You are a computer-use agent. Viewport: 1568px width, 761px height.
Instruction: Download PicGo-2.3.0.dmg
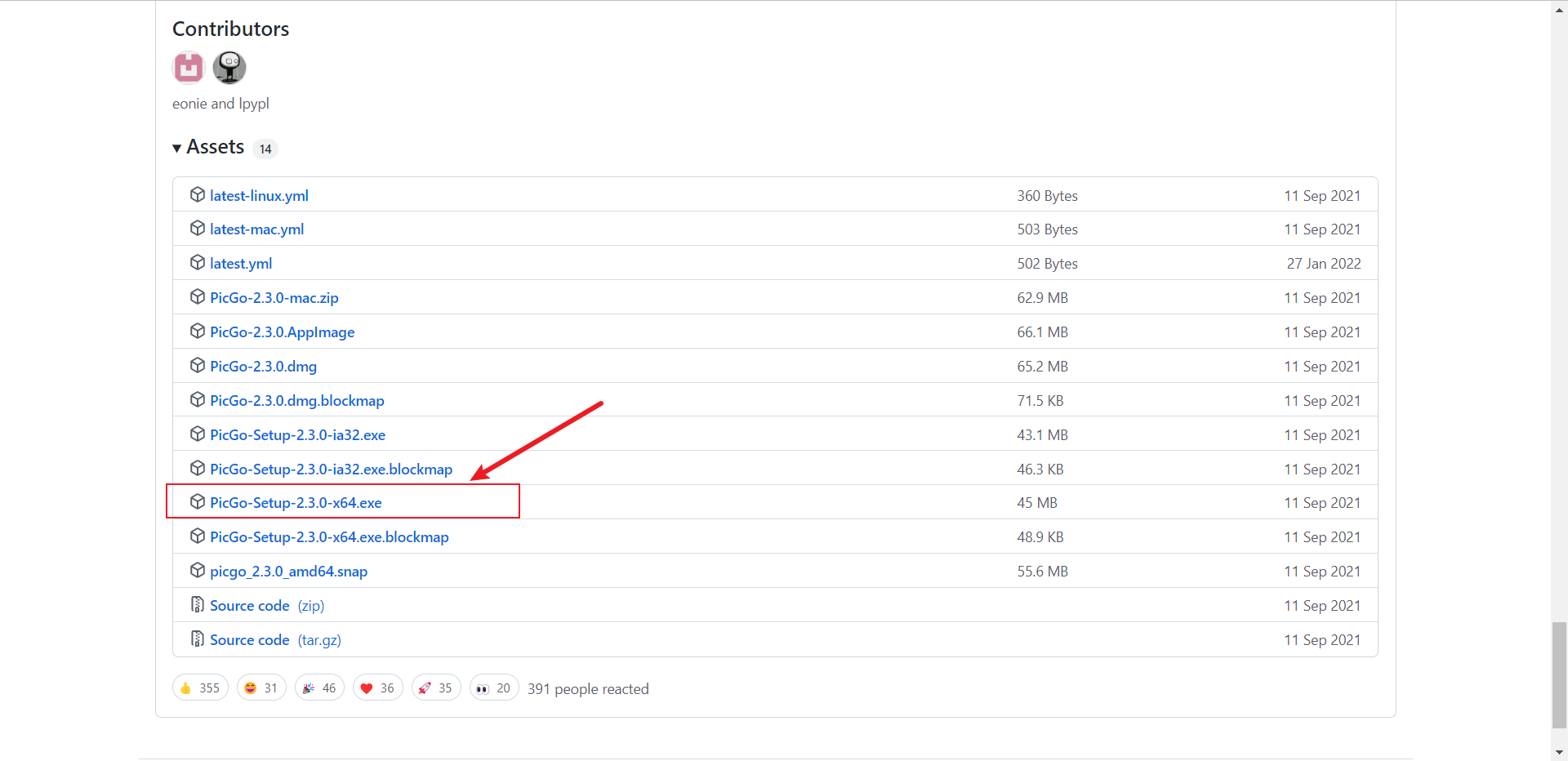click(x=263, y=367)
